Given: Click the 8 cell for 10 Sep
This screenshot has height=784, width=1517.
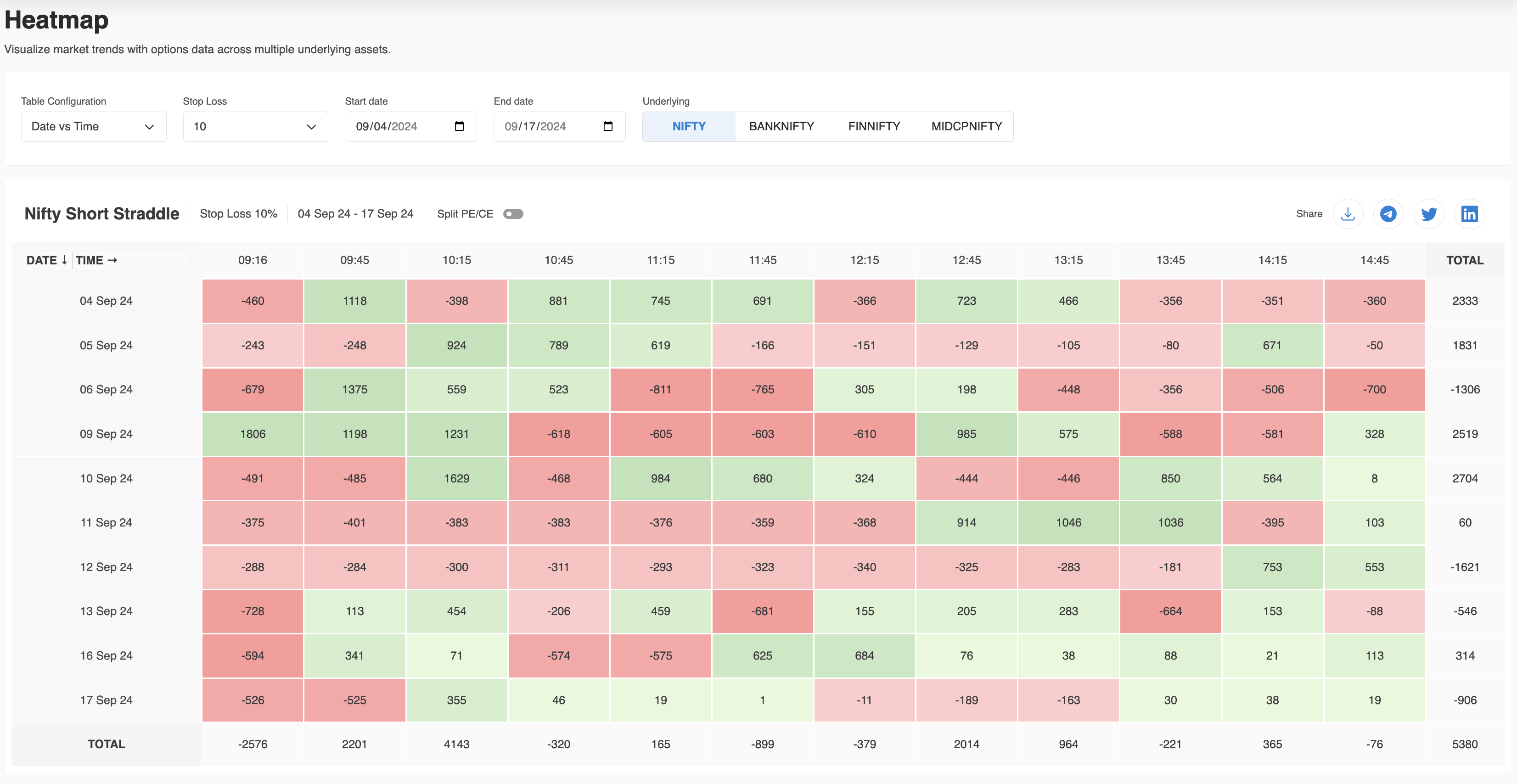Looking at the screenshot, I should click(1375, 478).
